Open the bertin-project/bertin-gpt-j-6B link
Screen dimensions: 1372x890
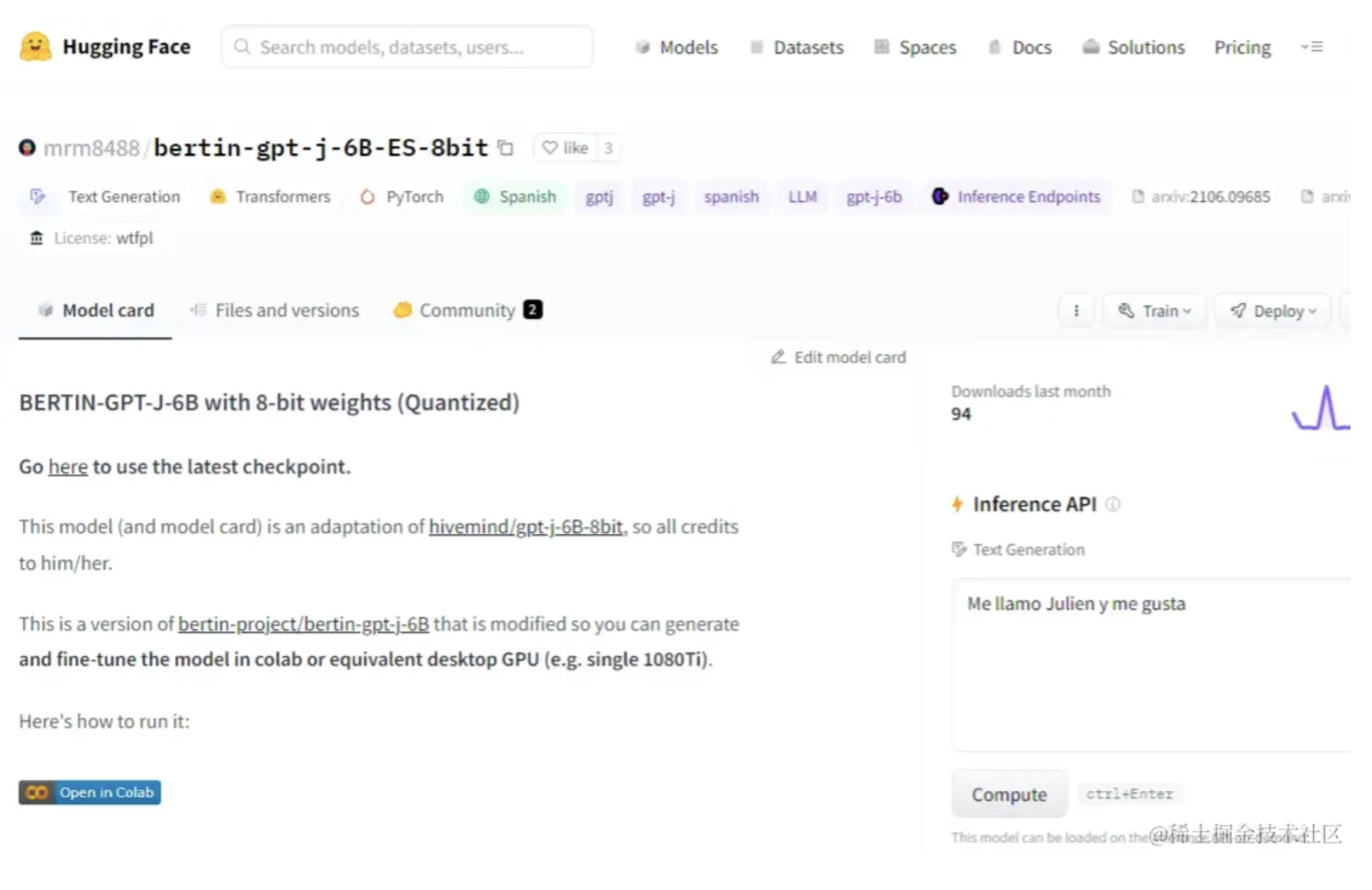(x=304, y=624)
